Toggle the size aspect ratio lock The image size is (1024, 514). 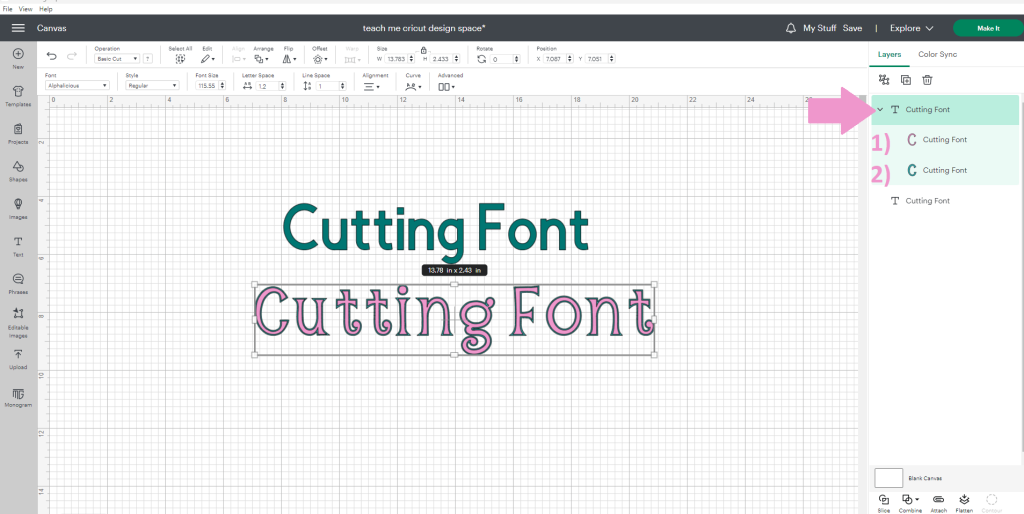pyautogui.click(x=423, y=50)
